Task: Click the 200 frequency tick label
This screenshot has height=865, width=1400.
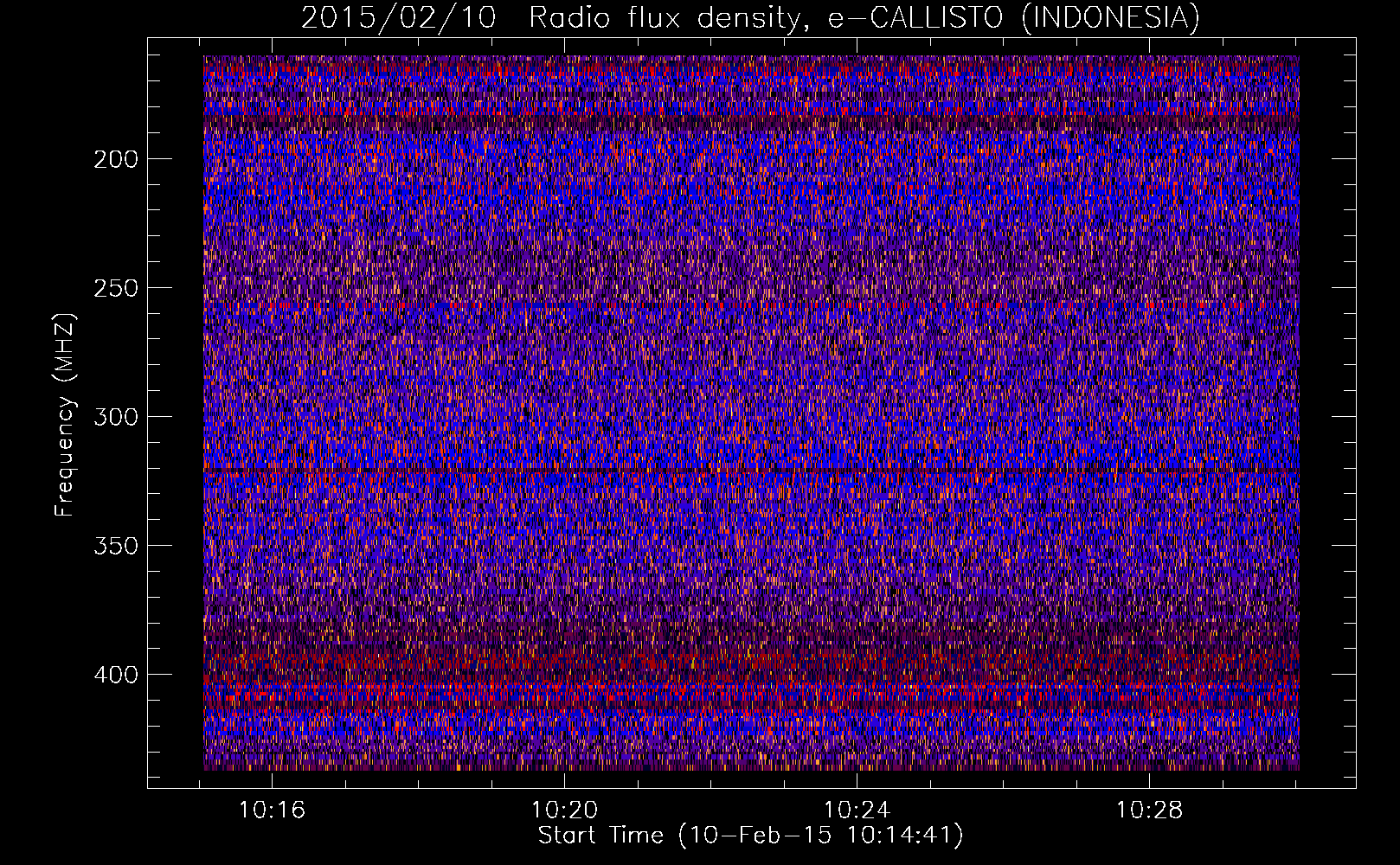Action: point(115,159)
